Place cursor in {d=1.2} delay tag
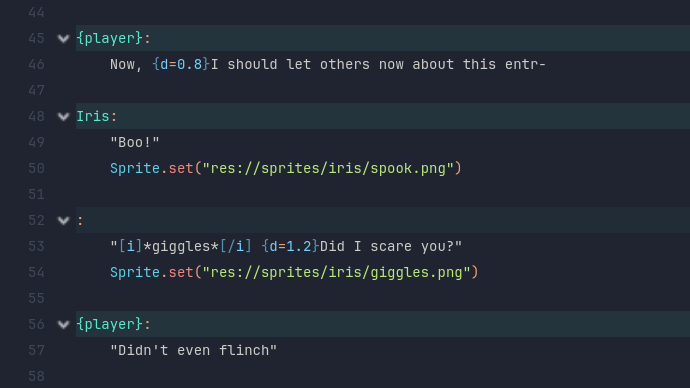Screen dimensions: 690x388 click(290, 246)
